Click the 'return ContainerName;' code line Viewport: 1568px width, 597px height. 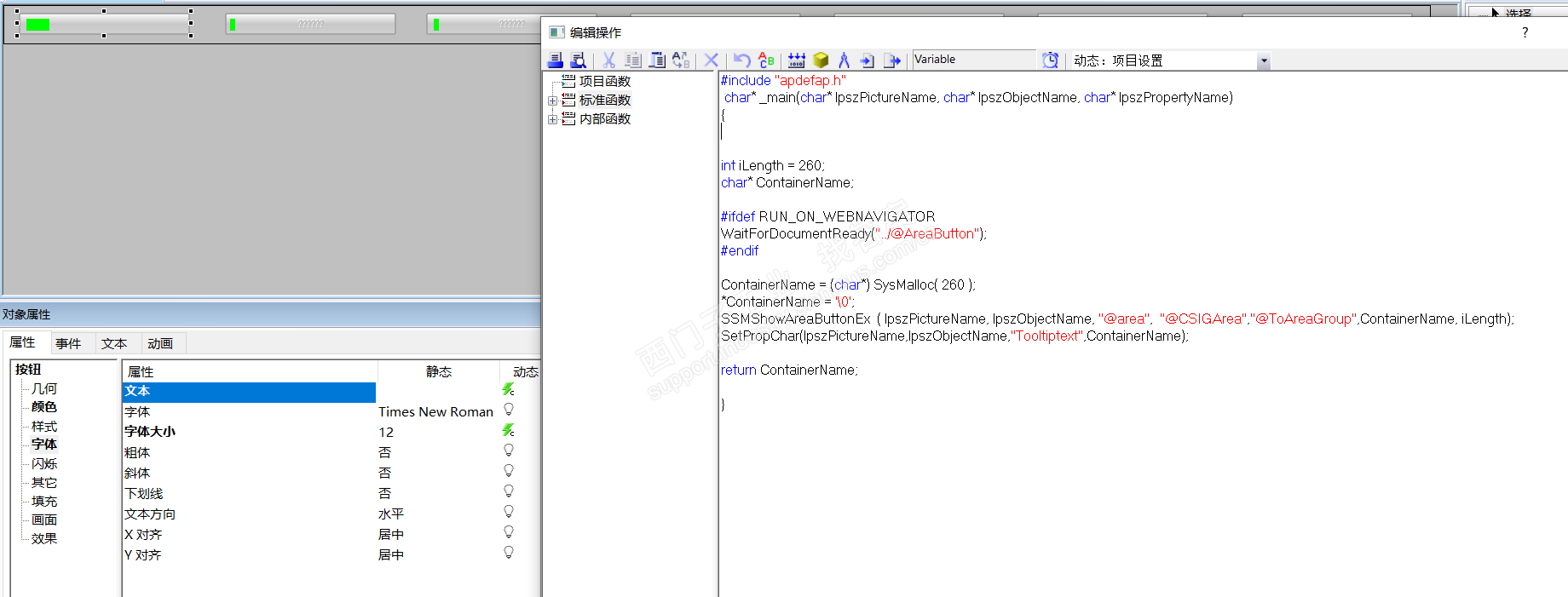click(789, 370)
